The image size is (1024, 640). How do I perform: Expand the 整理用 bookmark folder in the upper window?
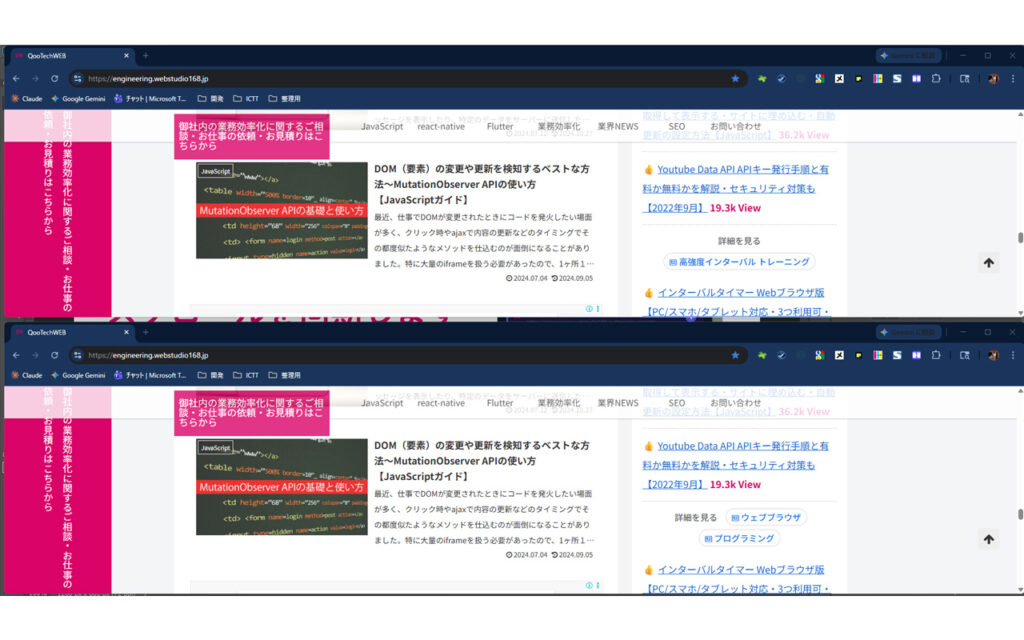point(285,99)
